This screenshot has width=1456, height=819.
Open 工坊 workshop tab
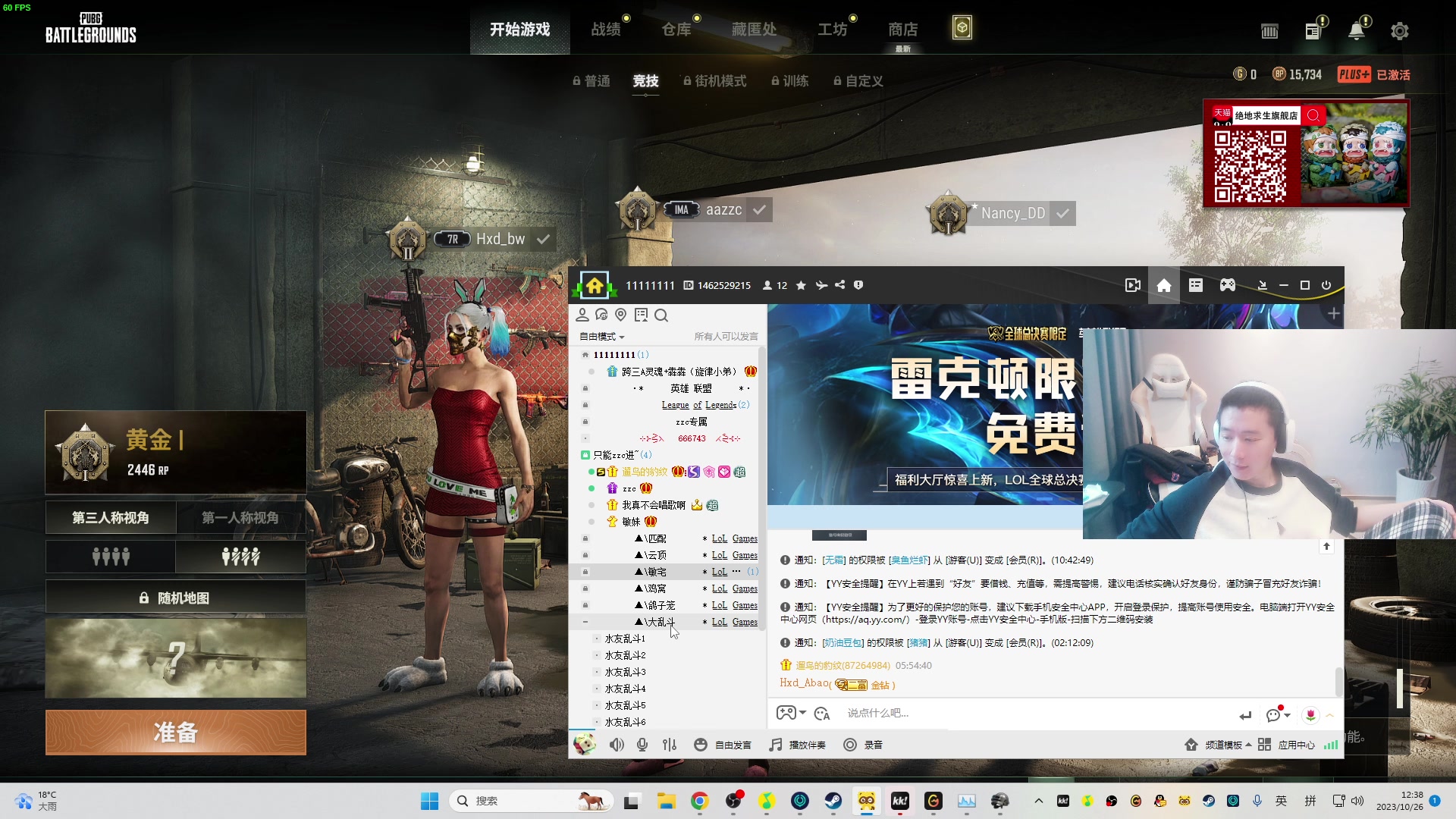point(832,30)
